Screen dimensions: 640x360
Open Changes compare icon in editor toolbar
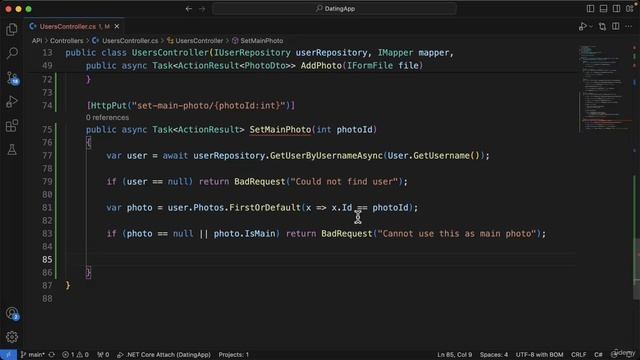click(x=602, y=27)
